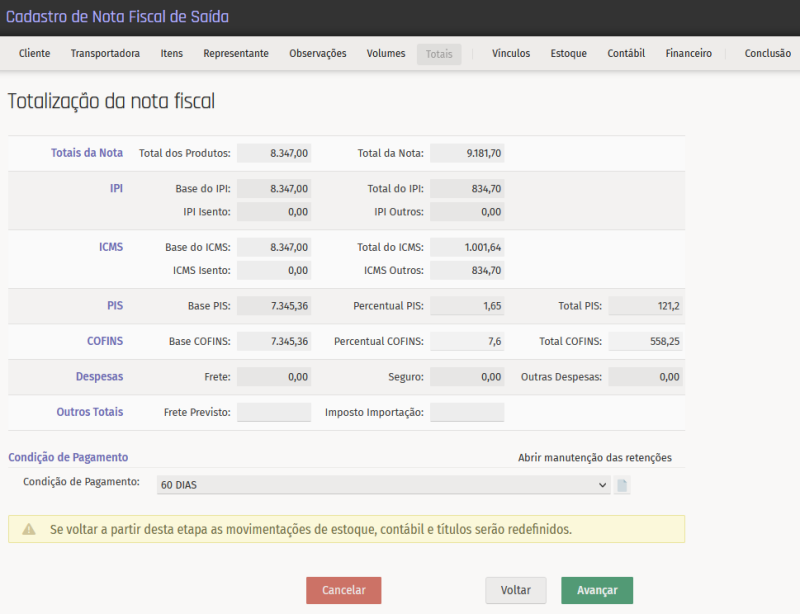
Task: Open the Condição de Pagamento dropdown
Action: (x=384, y=485)
